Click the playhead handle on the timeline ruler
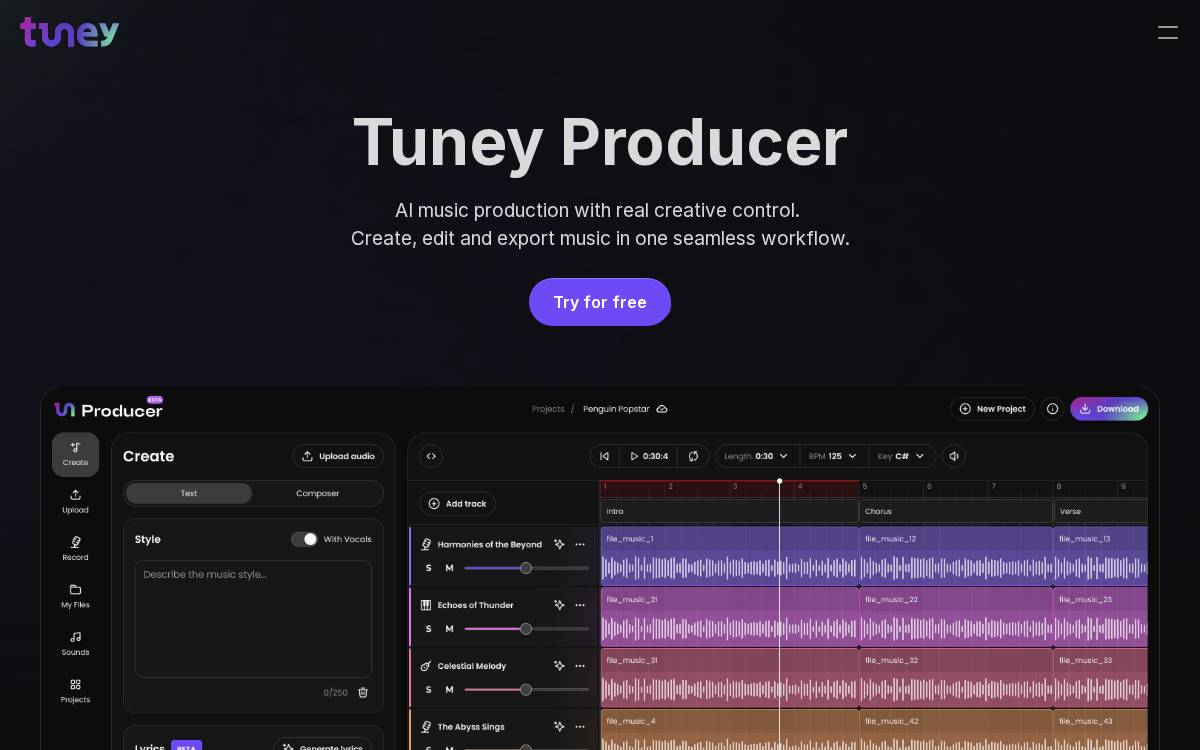Image resolution: width=1200 pixels, height=750 pixels. [779, 482]
